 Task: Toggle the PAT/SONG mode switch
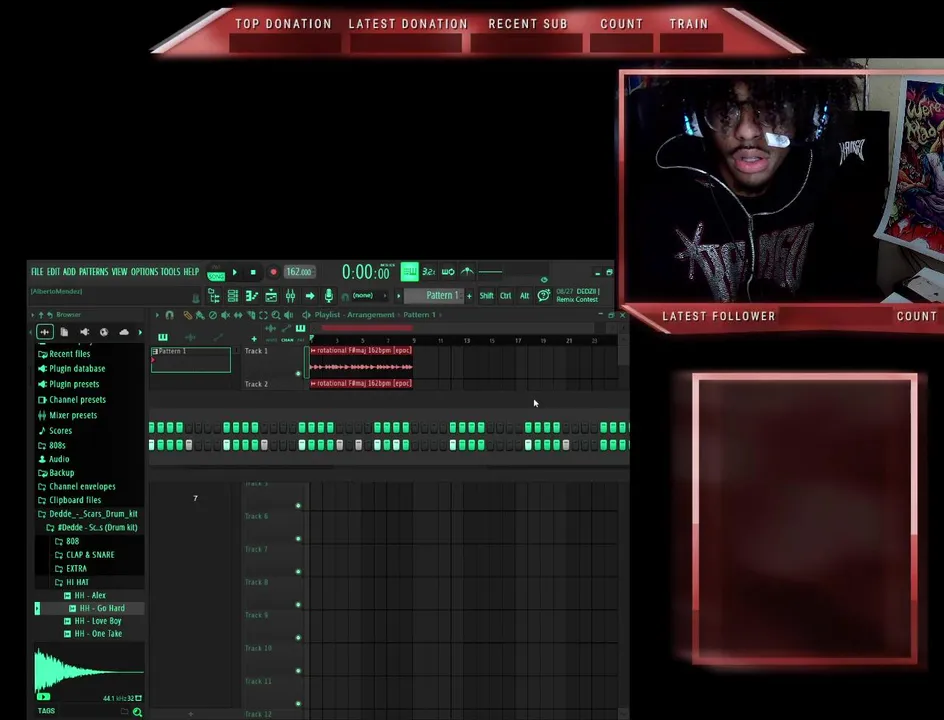(x=216, y=273)
